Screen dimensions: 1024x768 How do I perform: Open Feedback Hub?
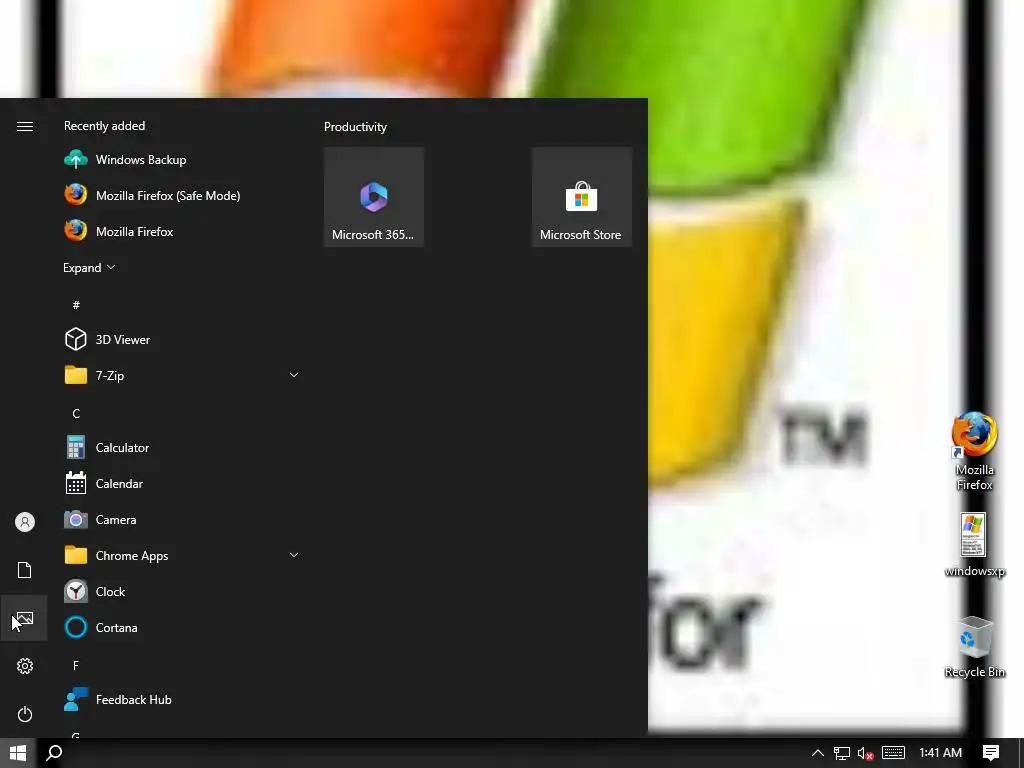tap(184, 699)
